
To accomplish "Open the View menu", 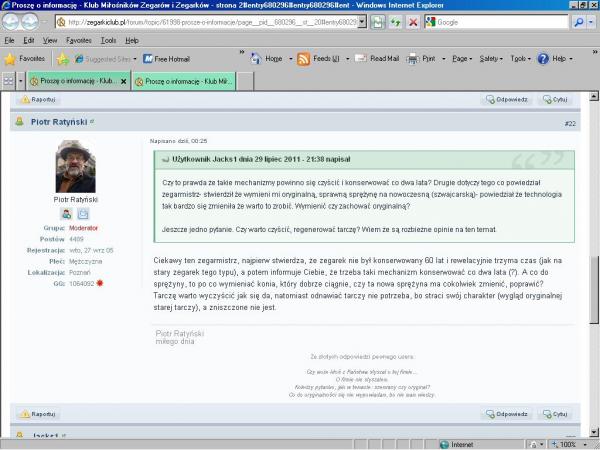I will tap(50, 40).
